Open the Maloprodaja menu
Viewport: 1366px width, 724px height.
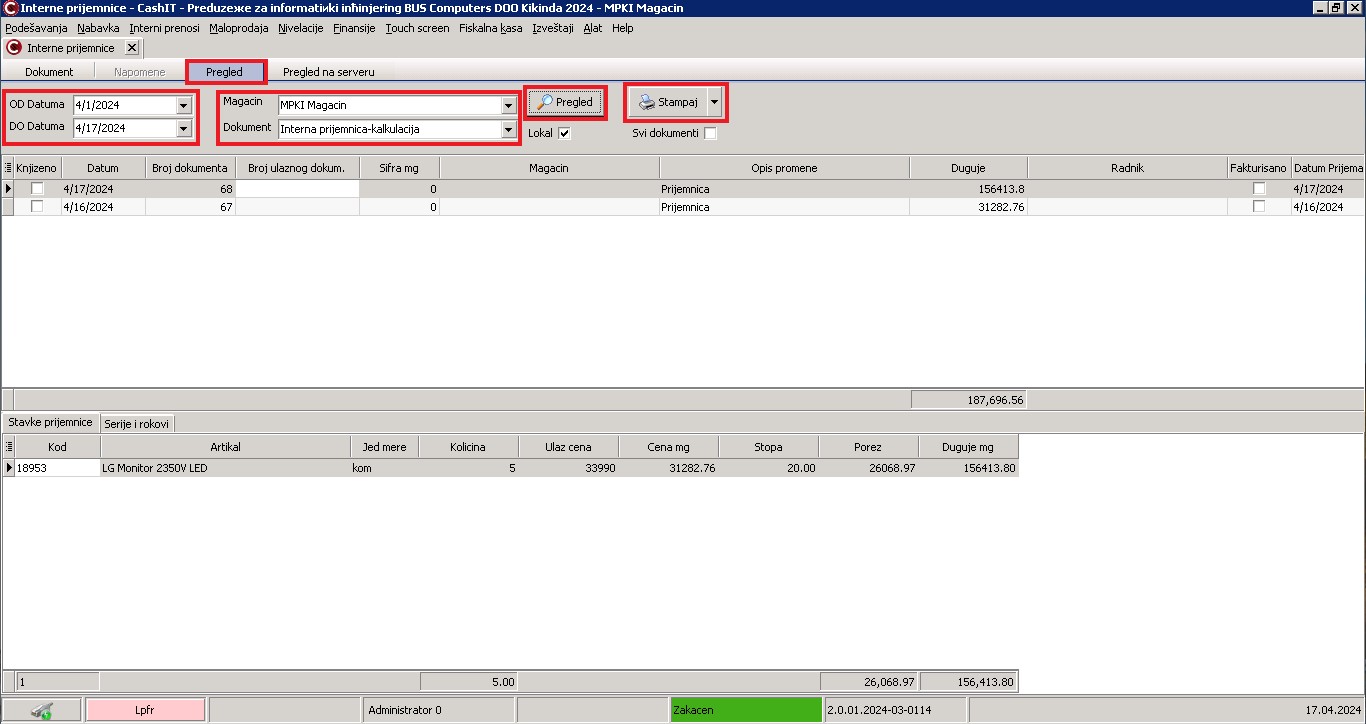[x=240, y=28]
